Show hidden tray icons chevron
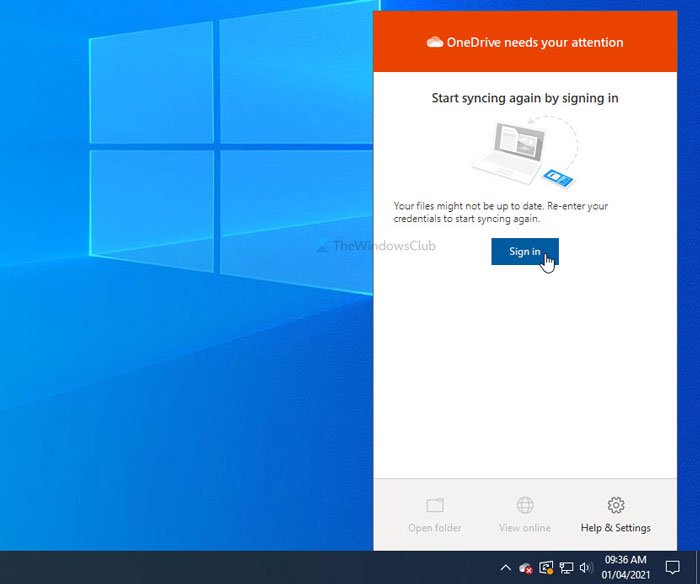Image resolution: width=700 pixels, height=584 pixels. pyautogui.click(x=505, y=568)
